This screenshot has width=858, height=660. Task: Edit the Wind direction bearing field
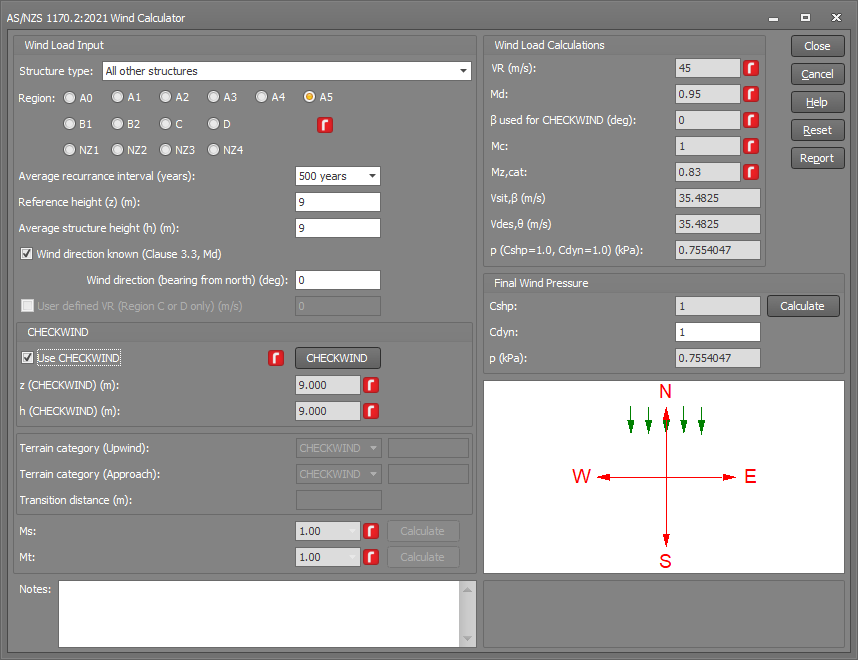click(338, 280)
